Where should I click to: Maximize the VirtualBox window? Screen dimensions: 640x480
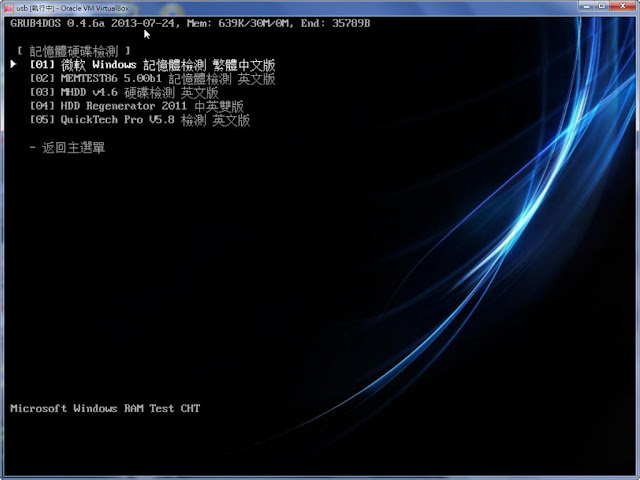[x=602, y=6]
